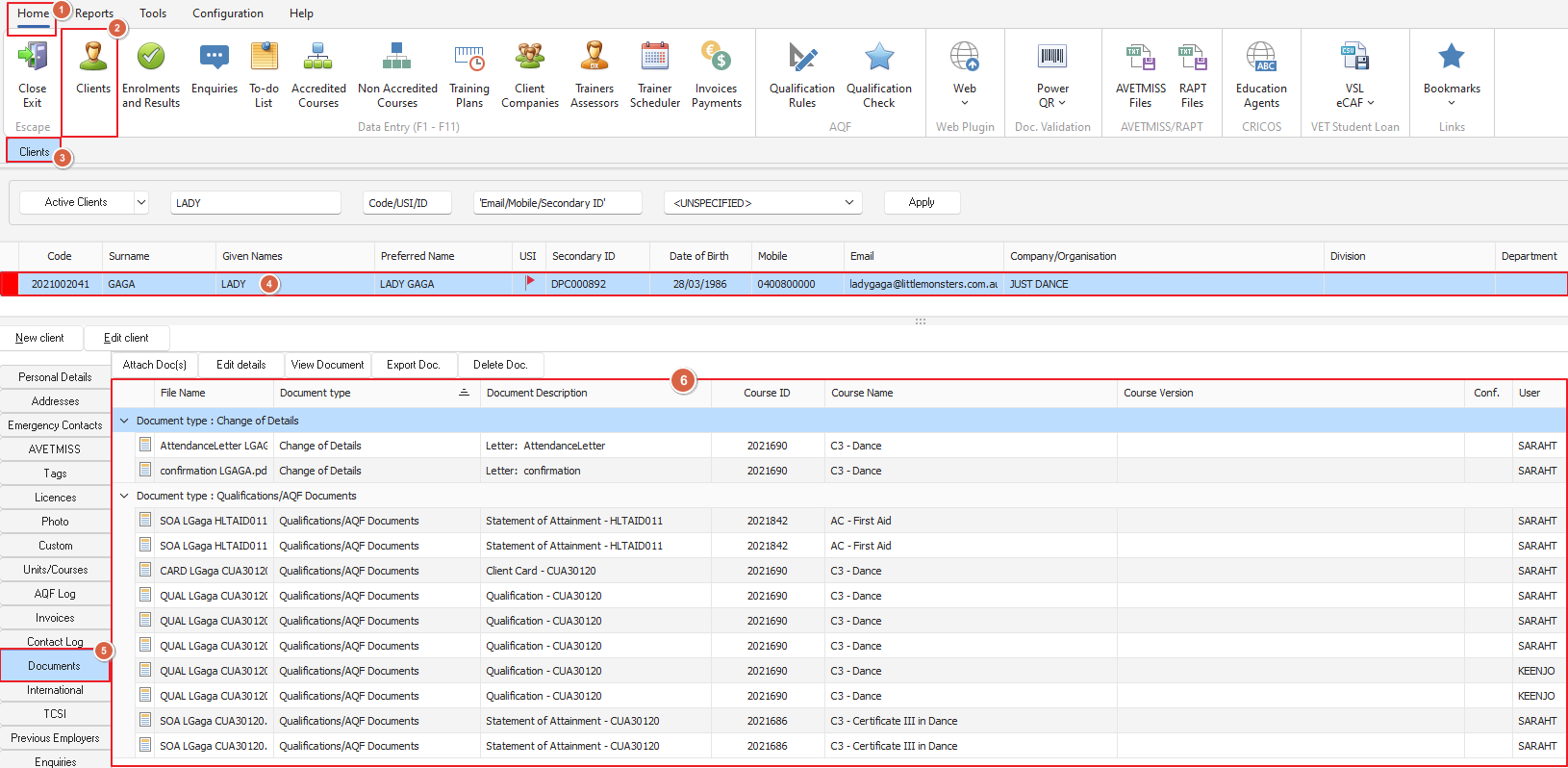
Task: Open the Addresses side tab
Action: 56,401
